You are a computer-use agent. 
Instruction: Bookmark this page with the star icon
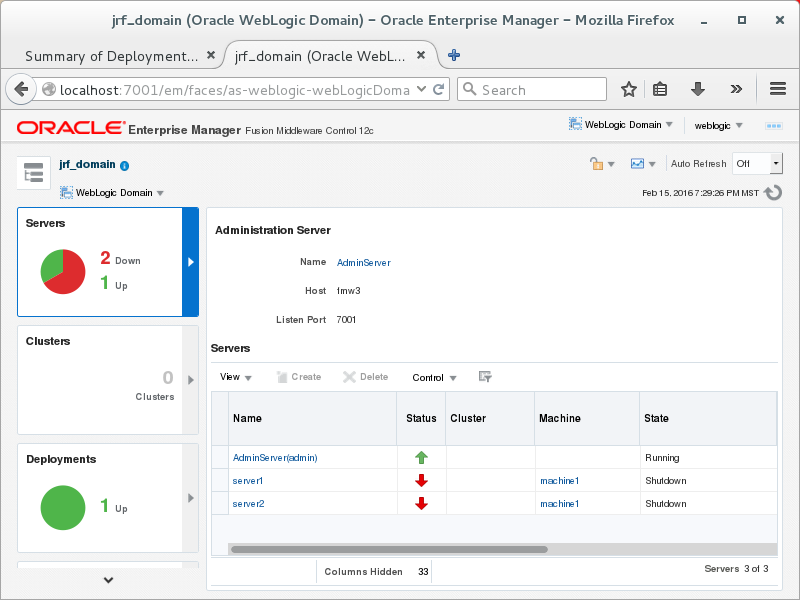[629, 90]
